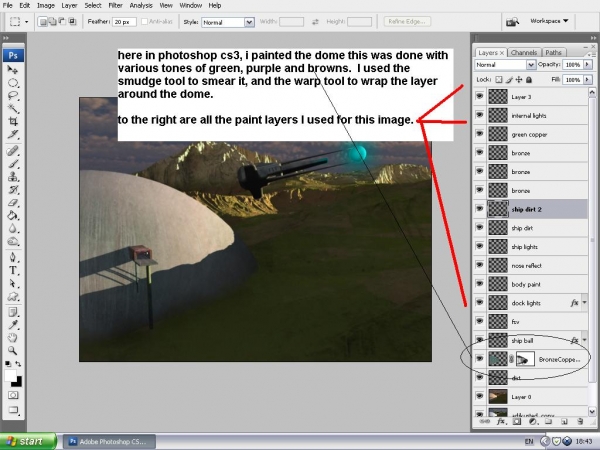Open the layer blend mode dropdown
The width and height of the screenshot is (600, 450).
505,65
